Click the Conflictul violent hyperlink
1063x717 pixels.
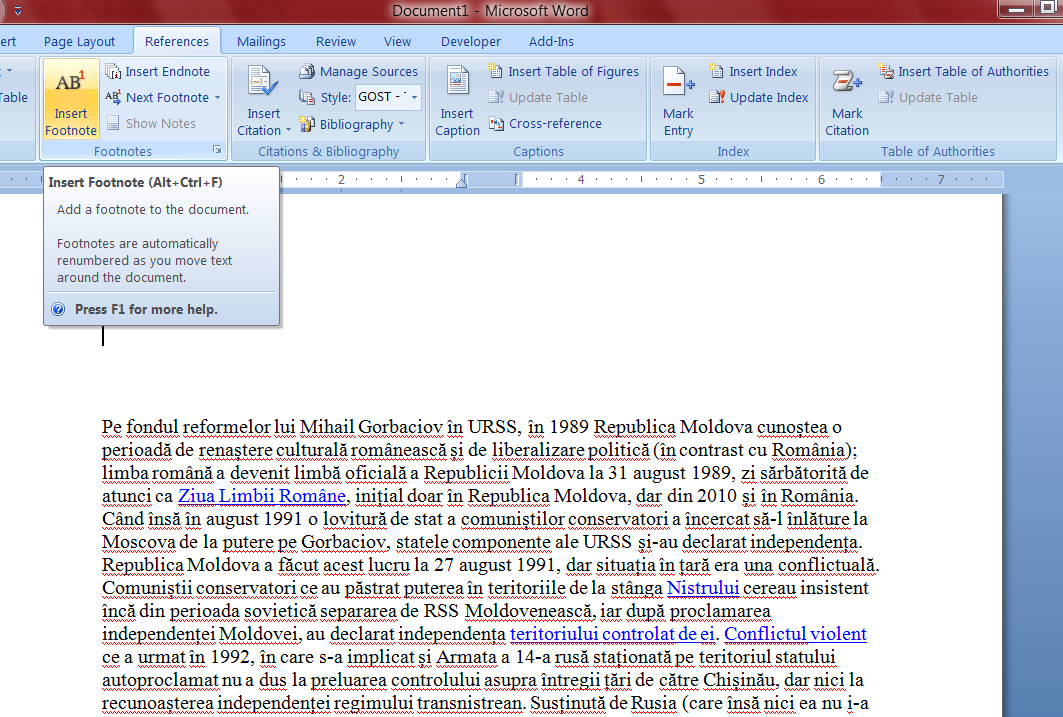point(794,634)
